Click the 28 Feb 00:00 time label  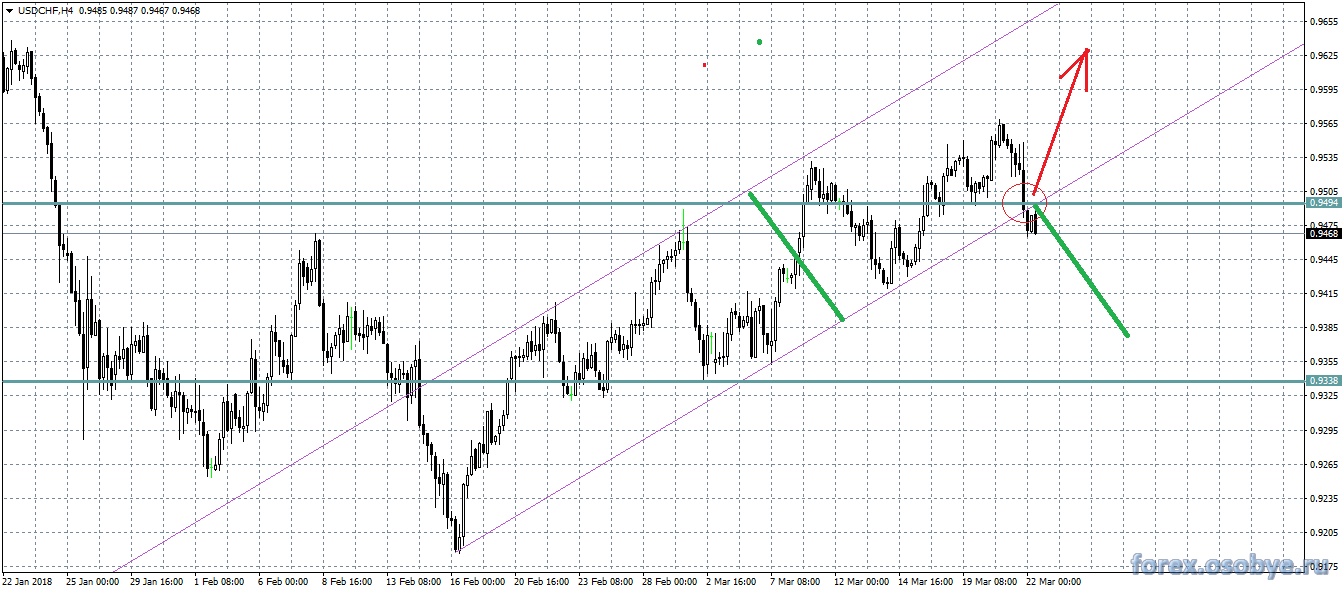[670, 580]
